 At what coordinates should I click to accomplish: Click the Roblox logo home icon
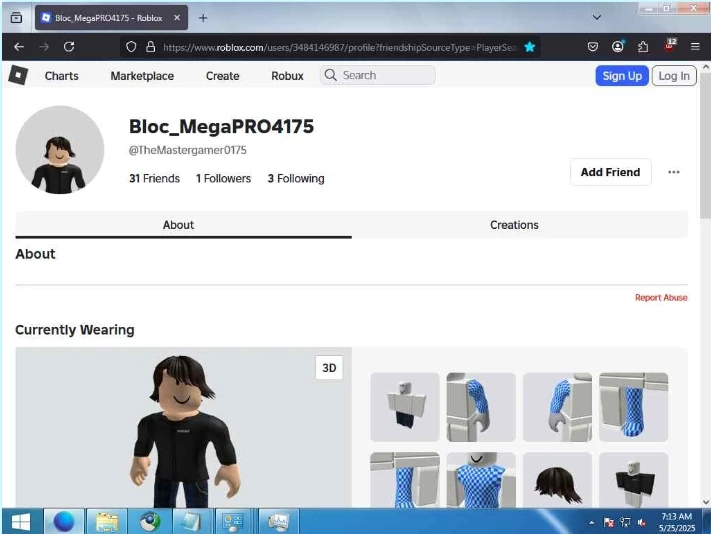[18, 75]
